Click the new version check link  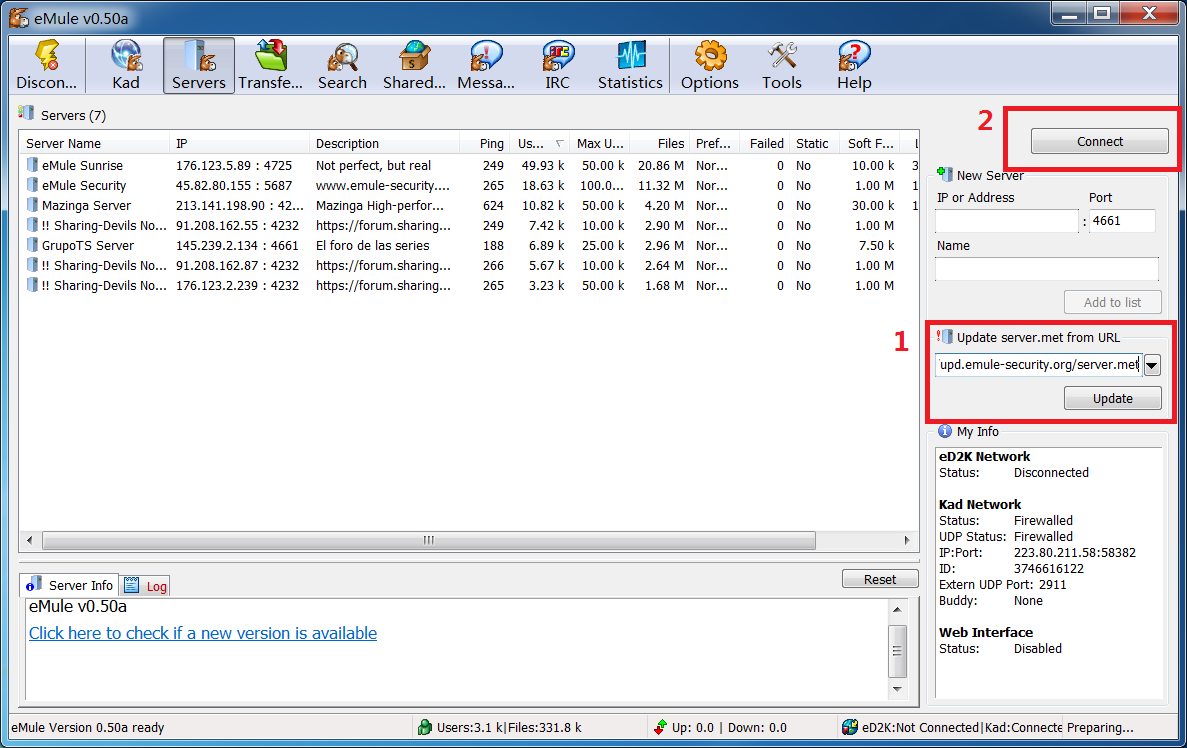tap(203, 633)
